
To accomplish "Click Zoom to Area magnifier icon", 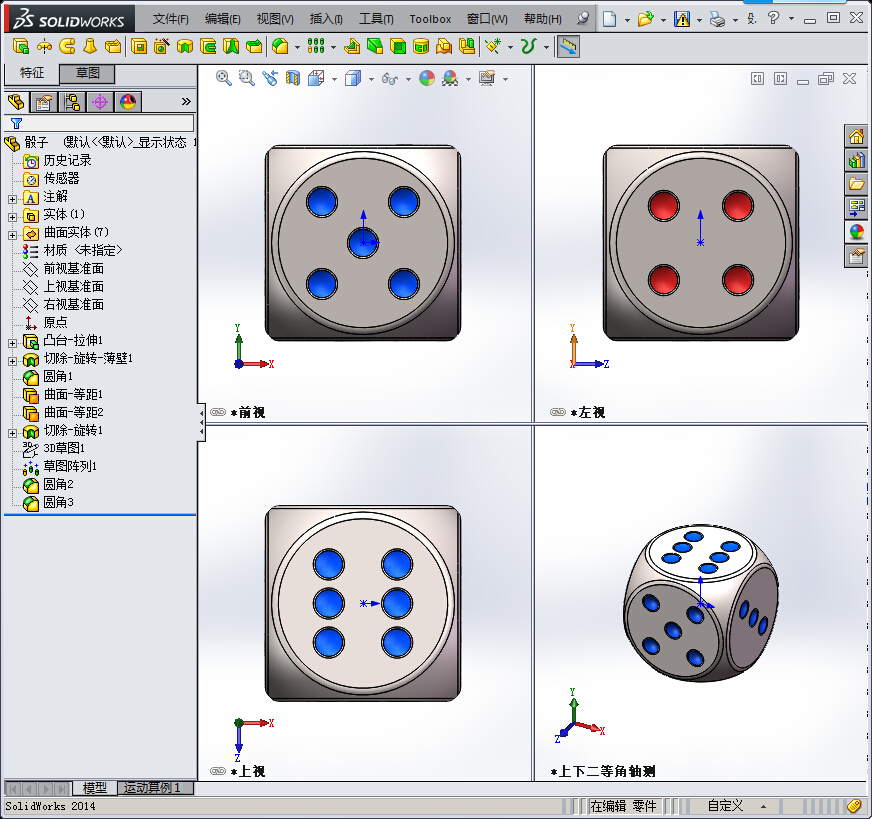I will coord(246,78).
